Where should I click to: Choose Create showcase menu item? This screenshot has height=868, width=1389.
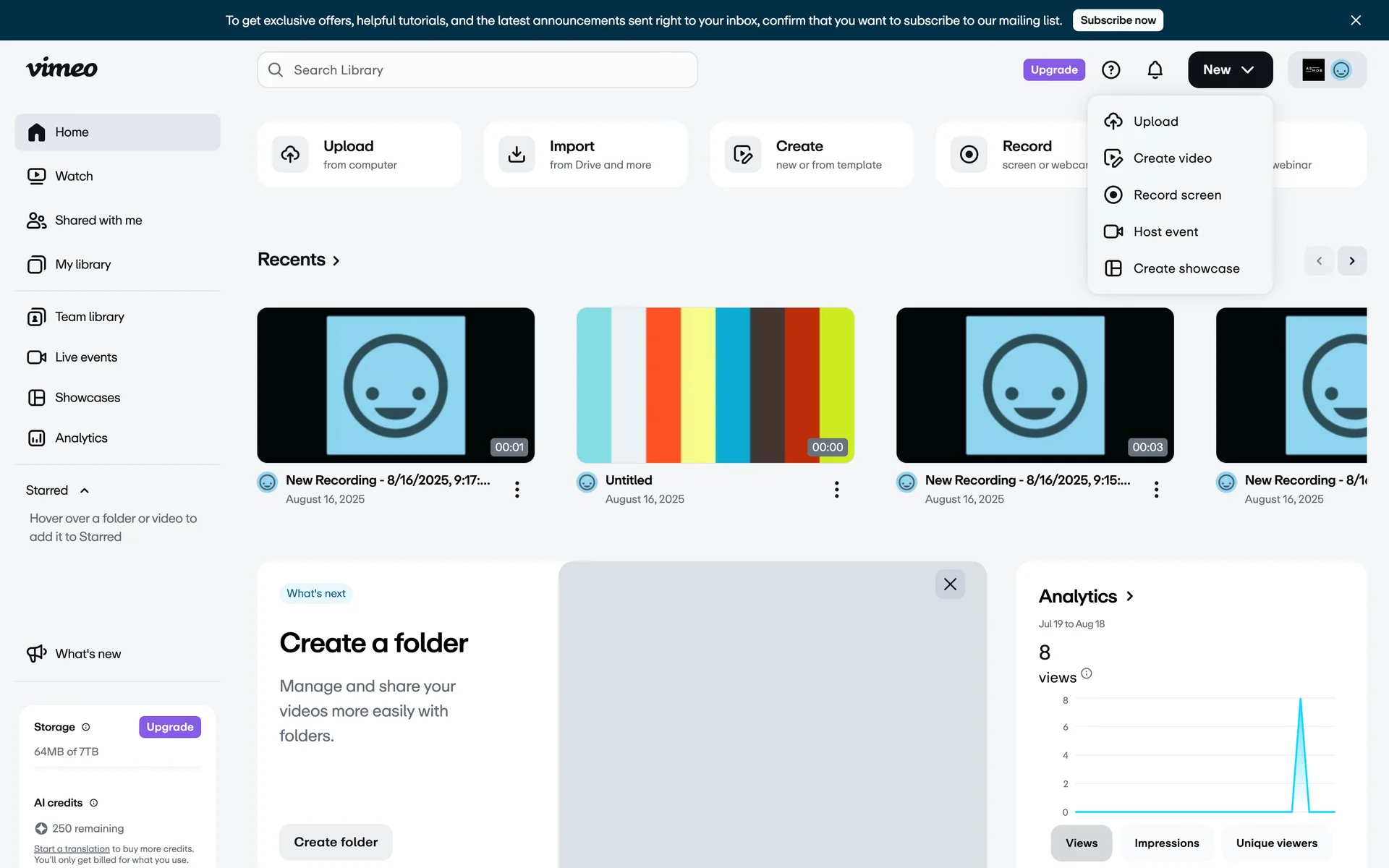pos(1186,268)
